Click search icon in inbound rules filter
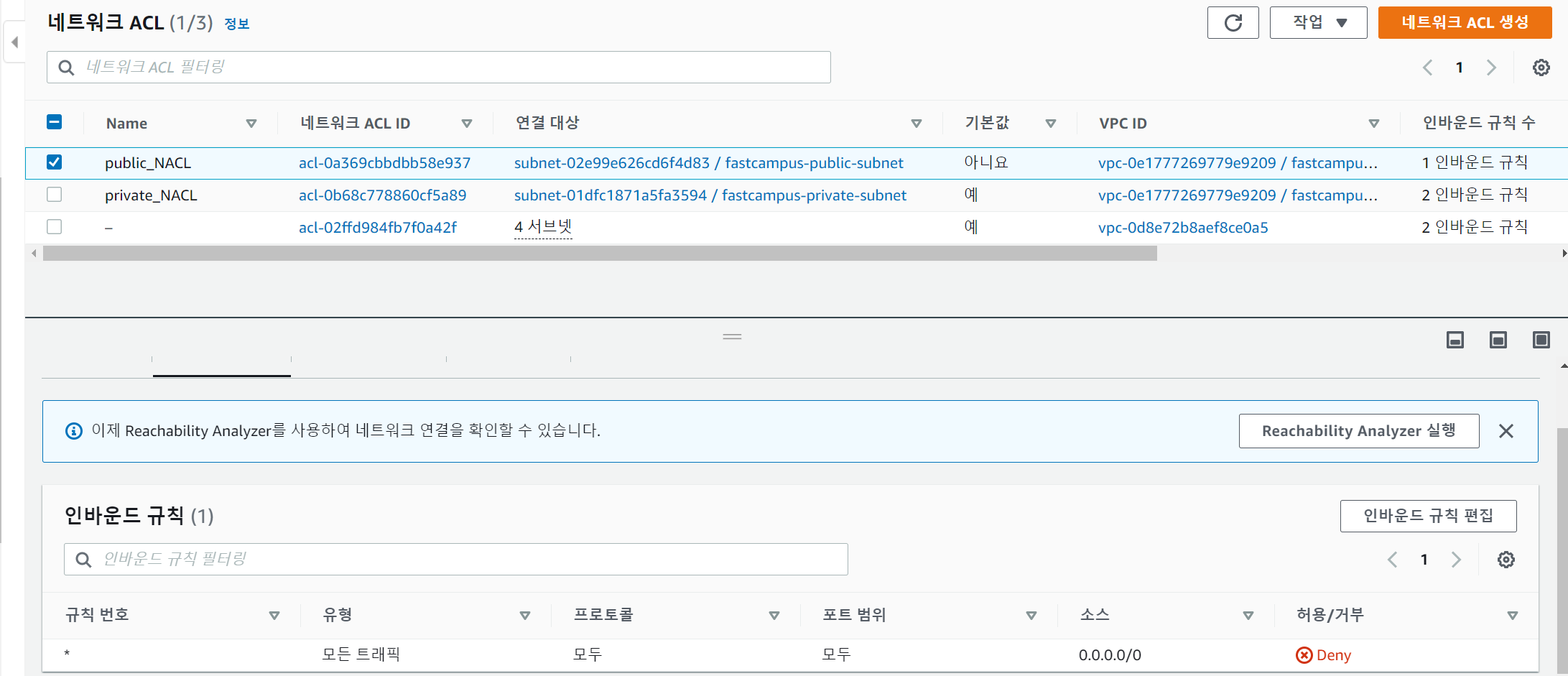Screen dimensions: 1568x676 pos(83,560)
